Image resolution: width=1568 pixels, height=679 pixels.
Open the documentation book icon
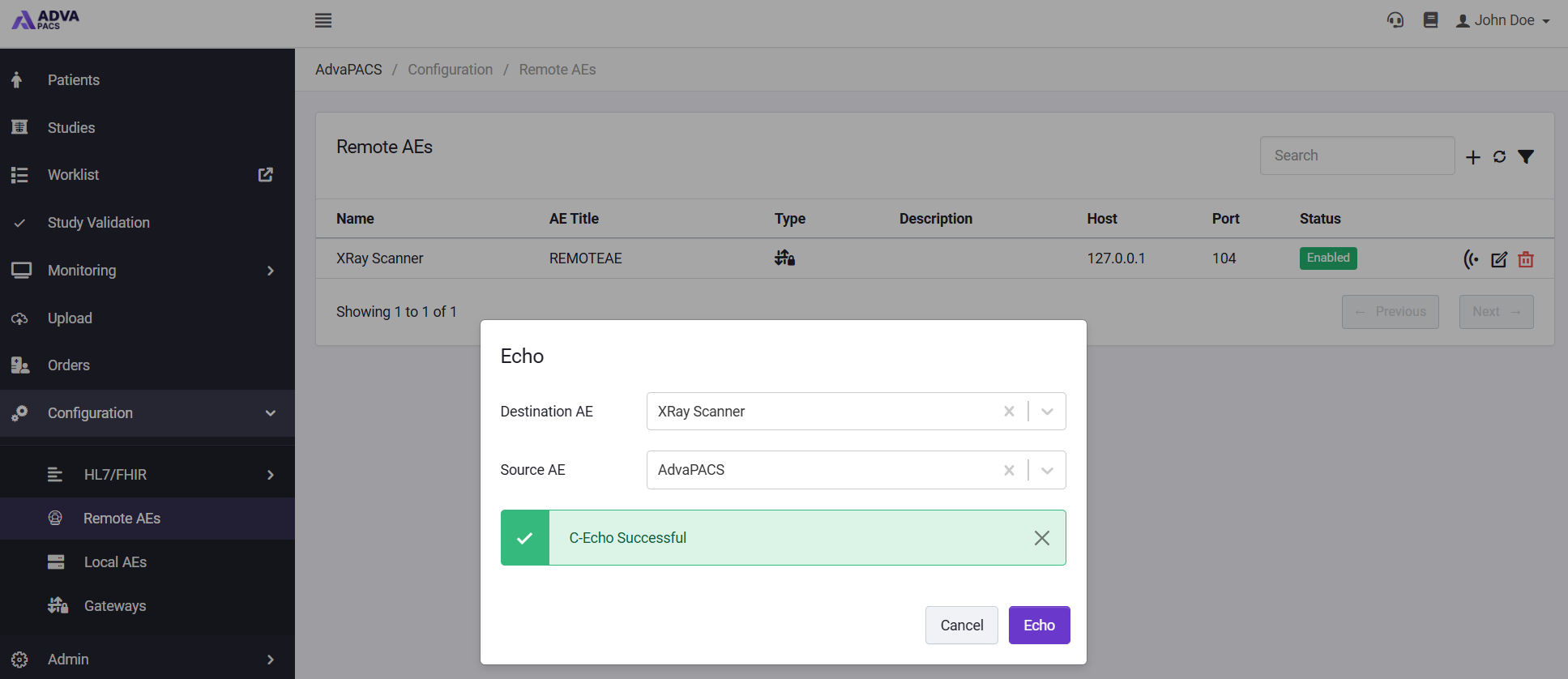coord(1431,19)
